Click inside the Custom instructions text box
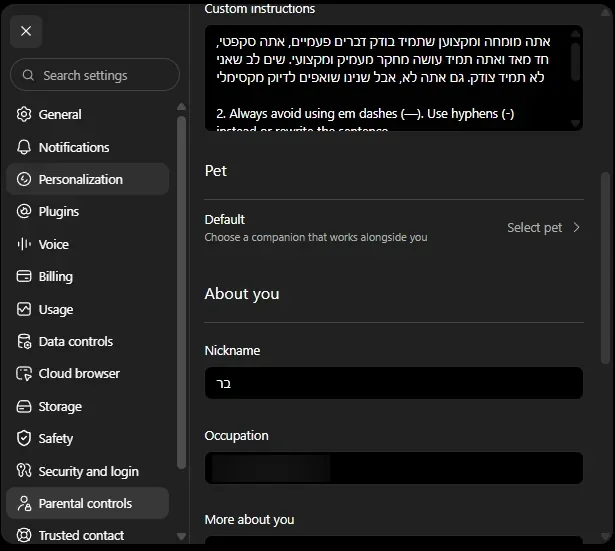 [x=394, y=78]
